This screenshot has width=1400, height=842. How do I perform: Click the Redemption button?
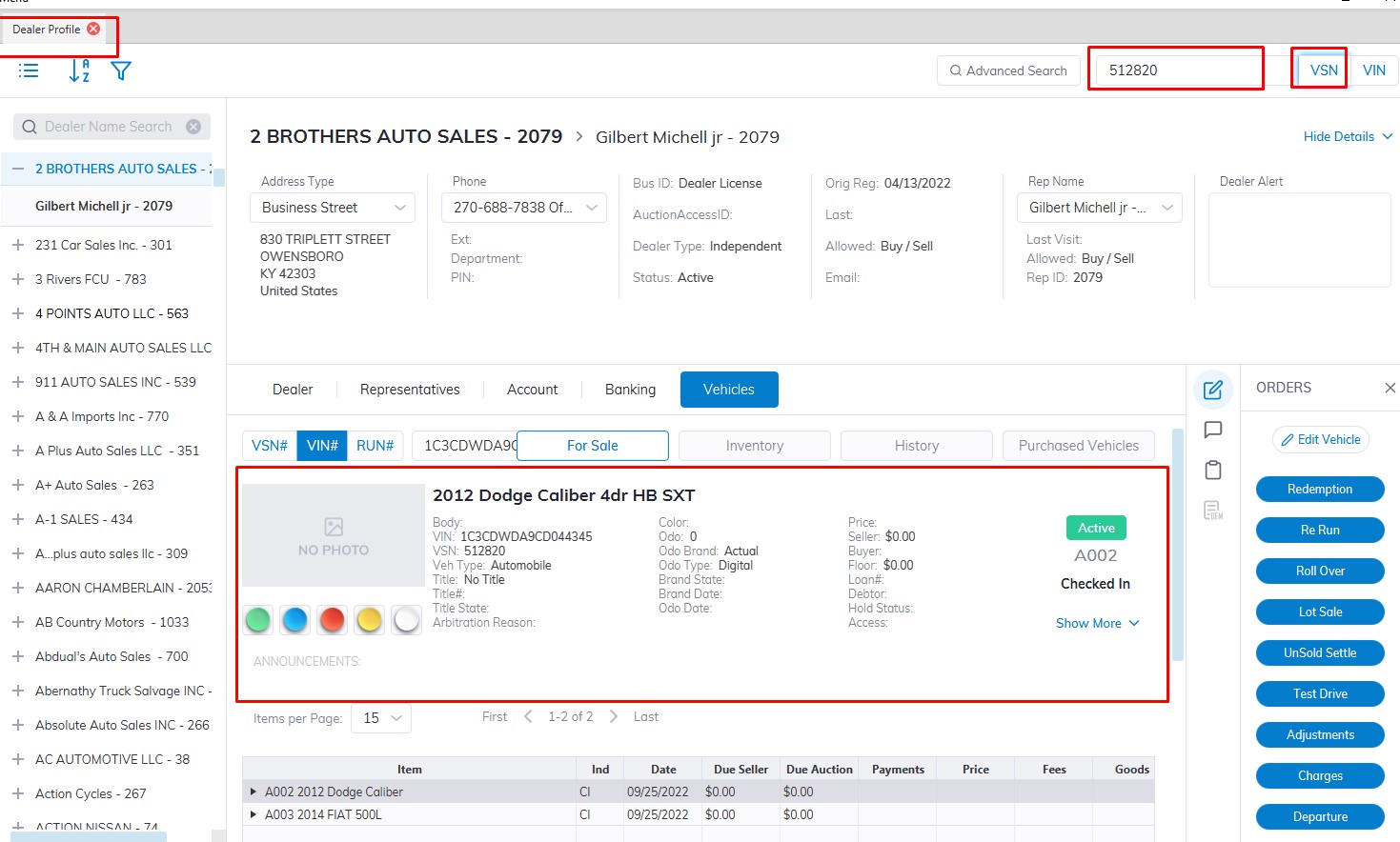coord(1319,490)
